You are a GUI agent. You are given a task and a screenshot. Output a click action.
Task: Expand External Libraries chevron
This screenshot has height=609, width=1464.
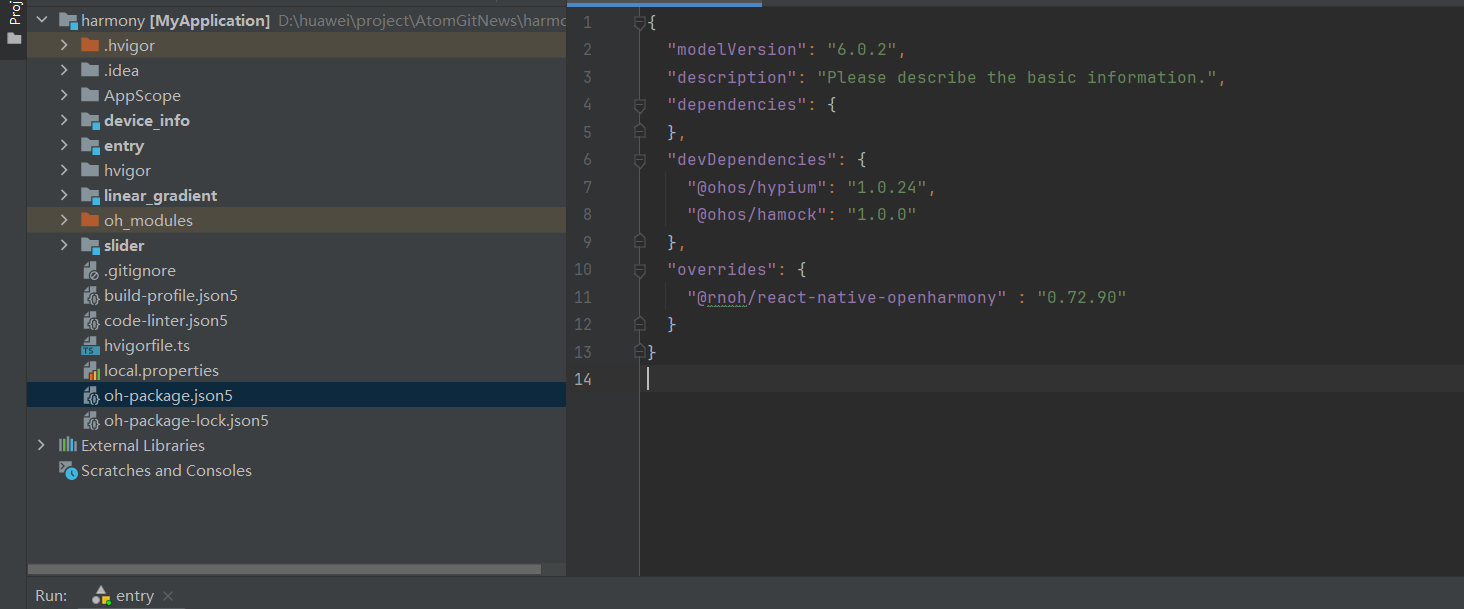pos(41,445)
